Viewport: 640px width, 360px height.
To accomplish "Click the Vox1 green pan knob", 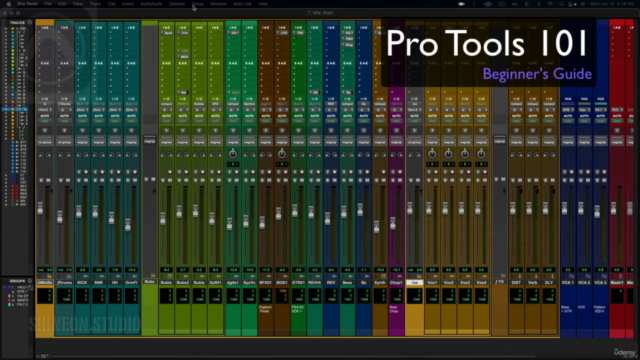I will tap(432, 154).
